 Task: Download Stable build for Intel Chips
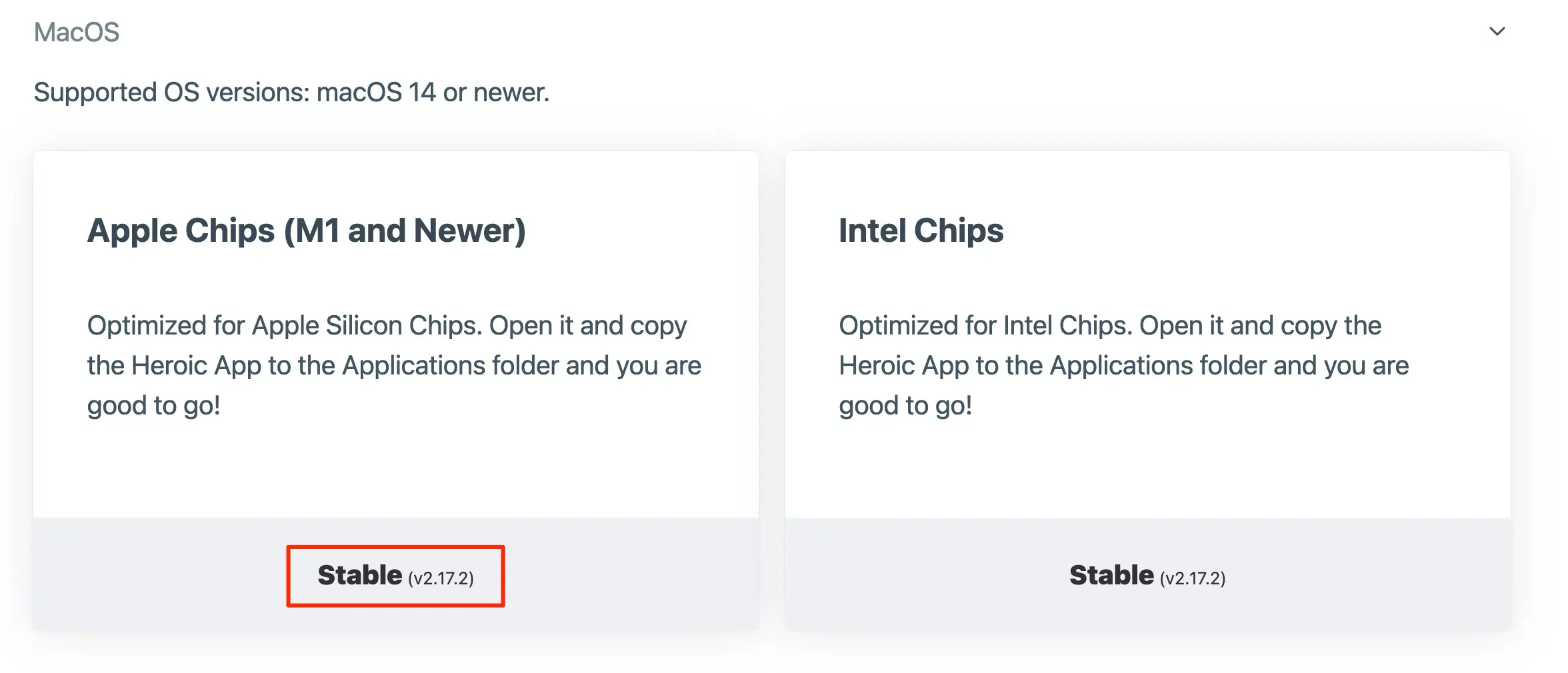click(x=1147, y=576)
